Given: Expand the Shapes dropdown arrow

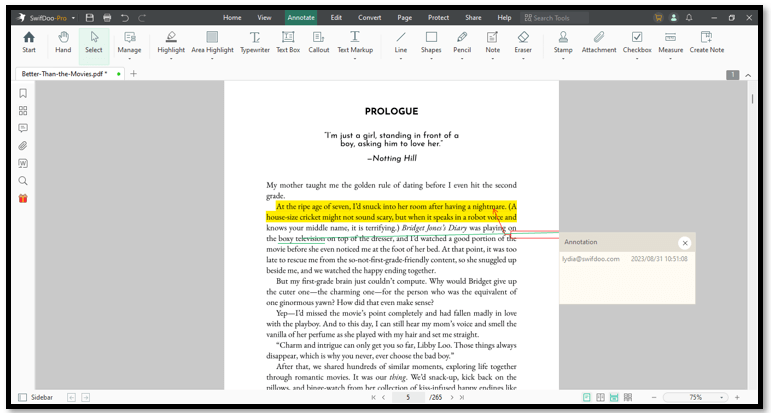Looking at the screenshot, I should pyautogui.click(x=431, y=59).
